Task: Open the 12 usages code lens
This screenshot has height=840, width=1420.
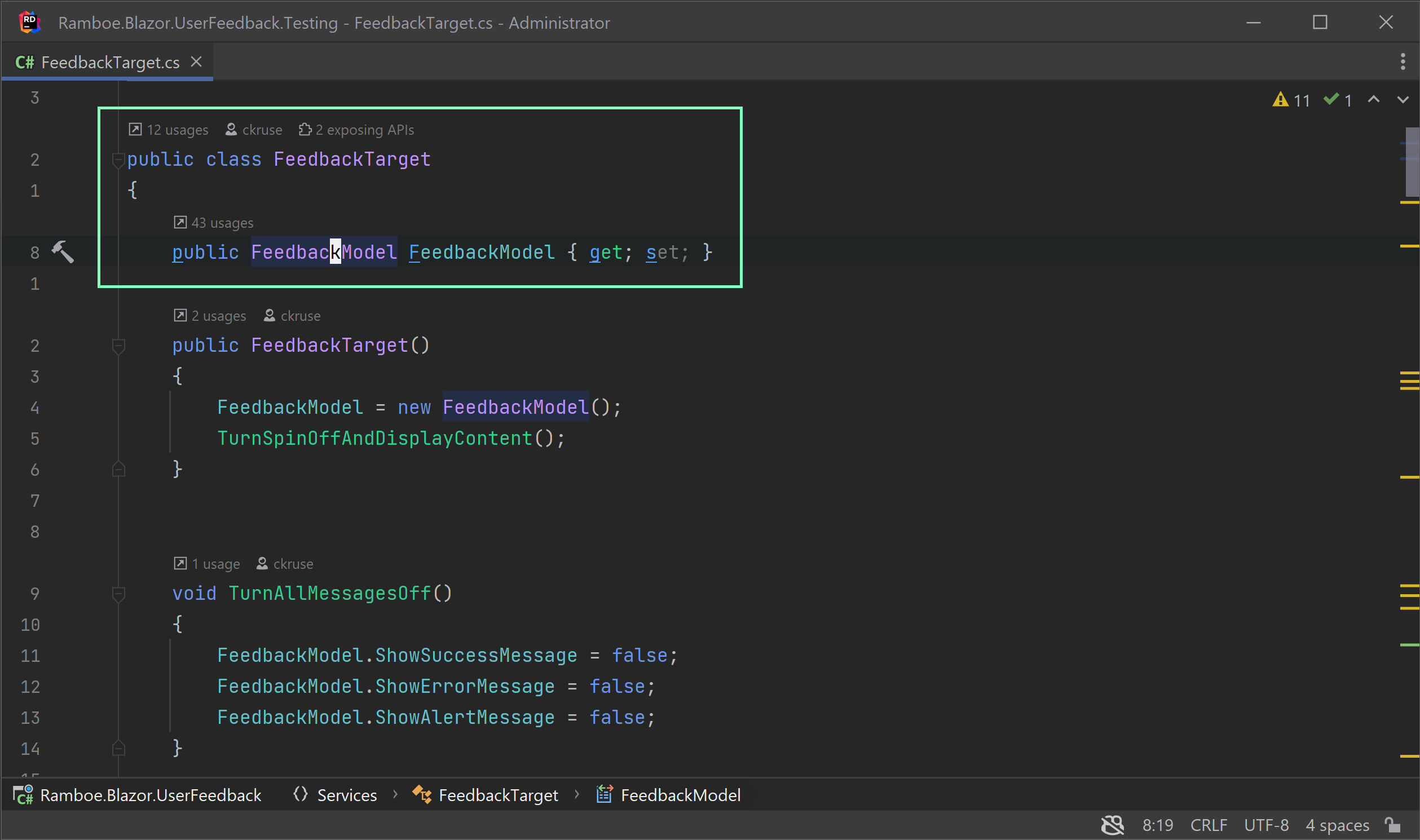Action: click(168, 130)
